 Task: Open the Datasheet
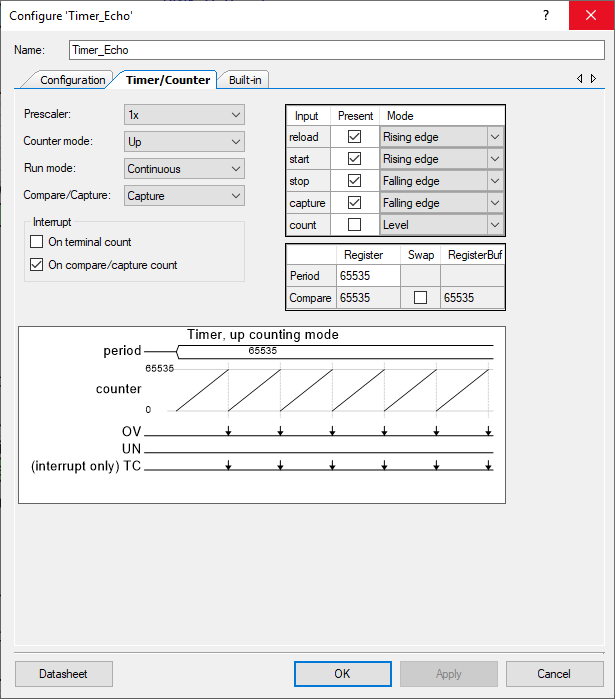(64, 674)
